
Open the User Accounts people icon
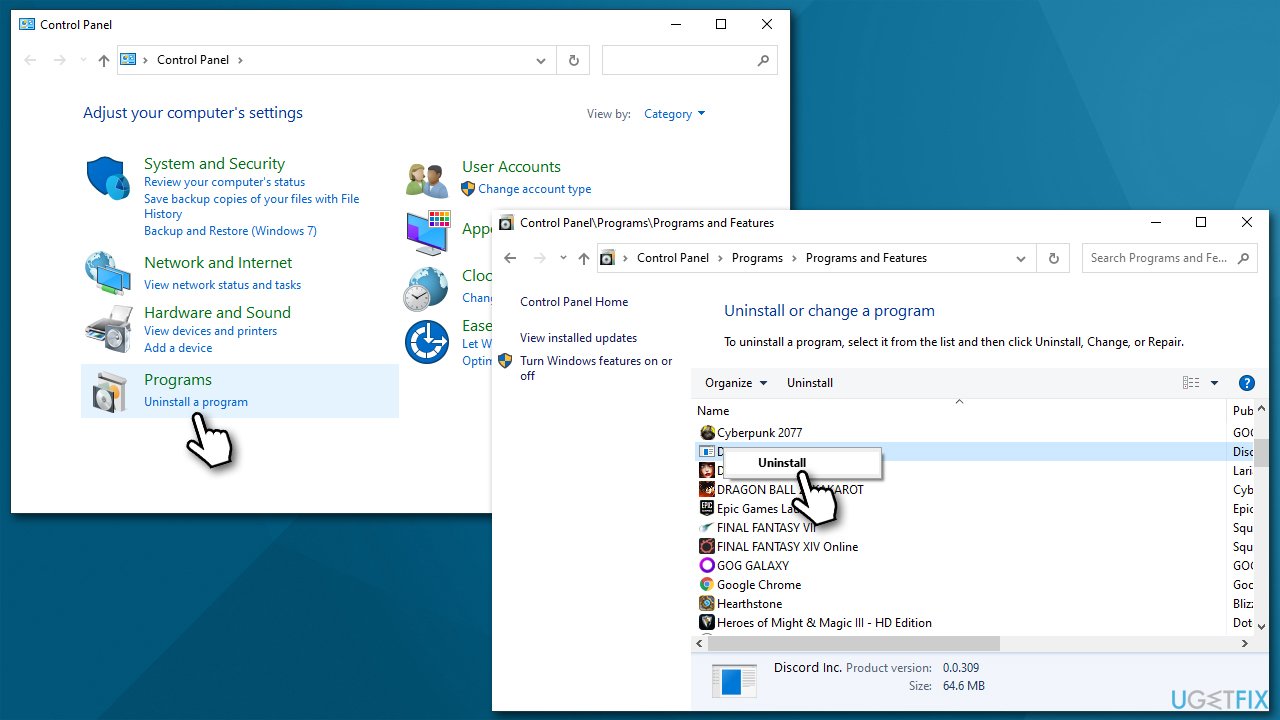[427, 180]
